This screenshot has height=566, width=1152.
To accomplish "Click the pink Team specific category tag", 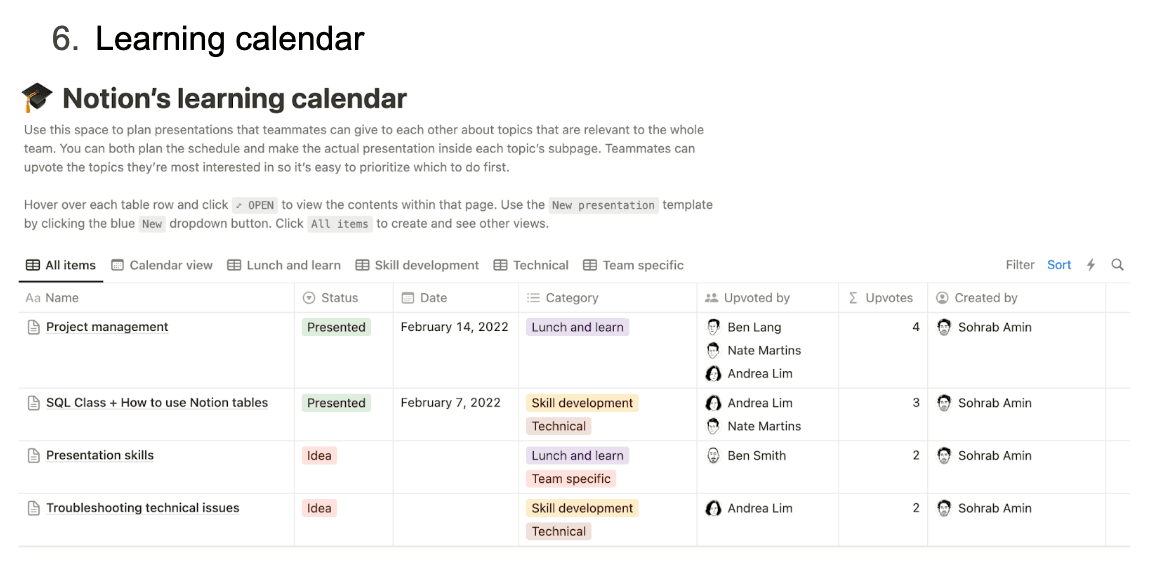I will tap(571, 479).
